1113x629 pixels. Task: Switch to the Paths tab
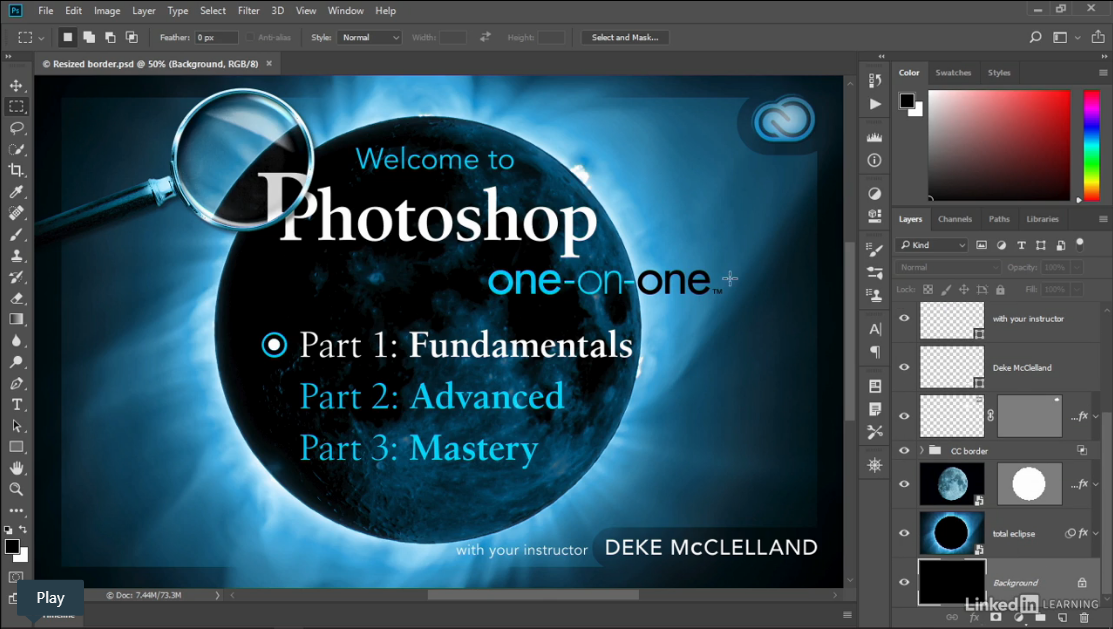999,219
